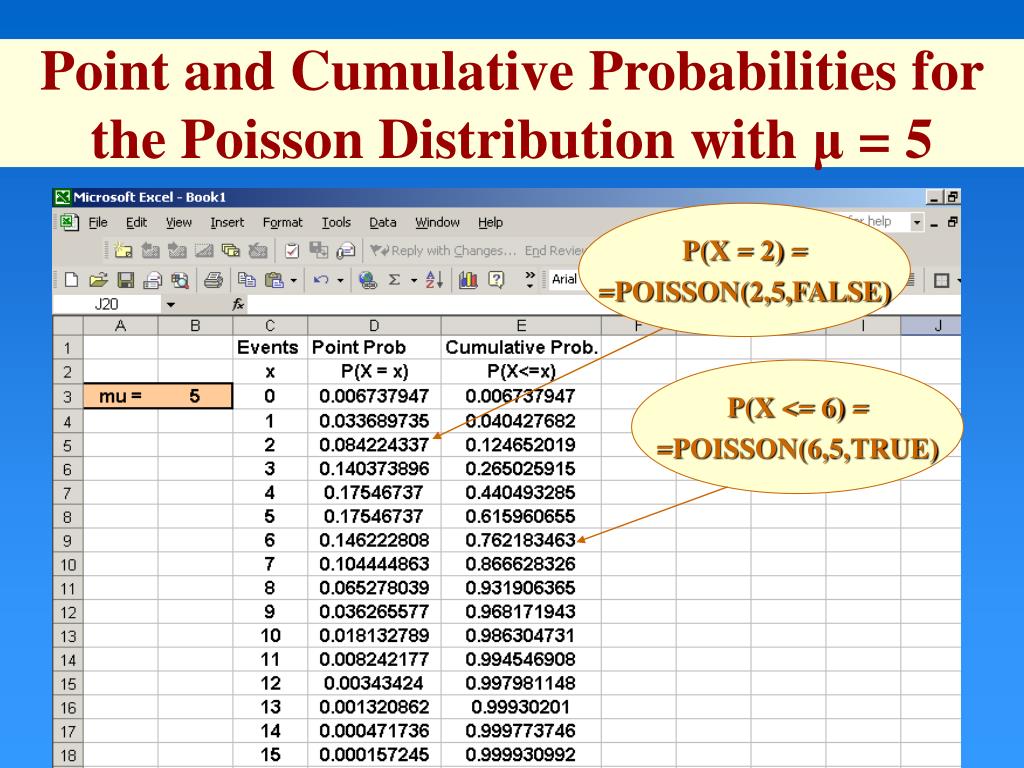
Task: Select column D header
Action: coord(374,326)
